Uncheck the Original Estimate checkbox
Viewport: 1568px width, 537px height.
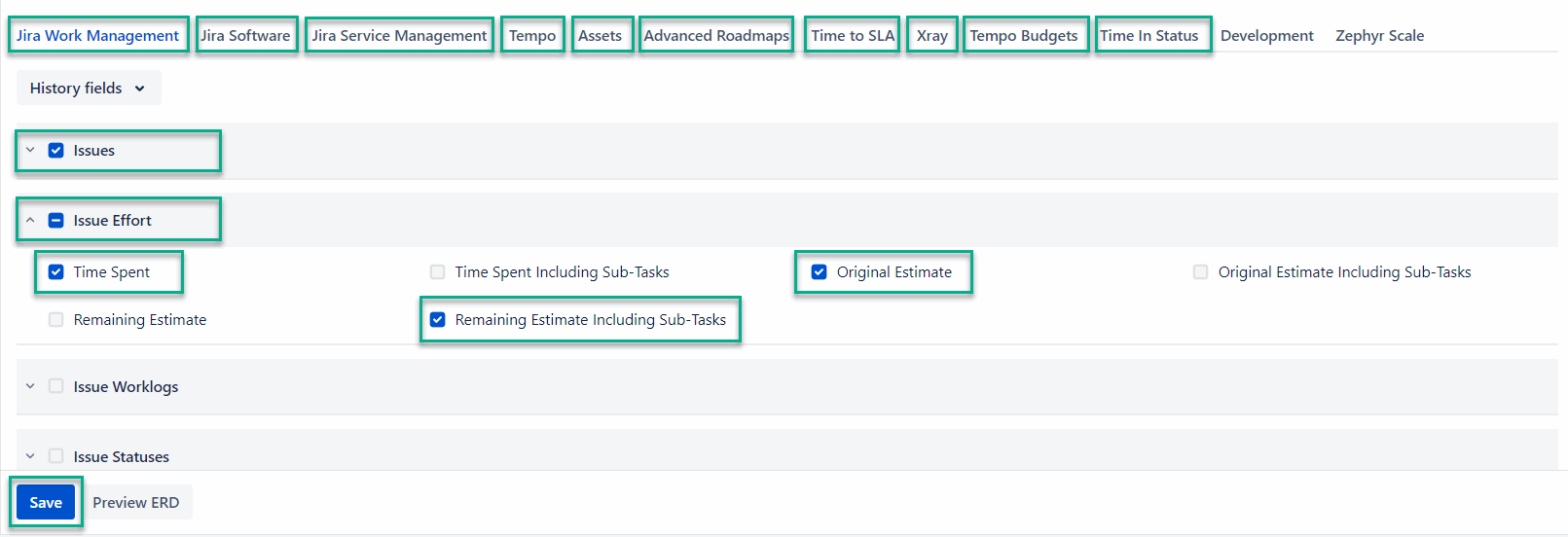pyautogui.click(x=820, y=272)
